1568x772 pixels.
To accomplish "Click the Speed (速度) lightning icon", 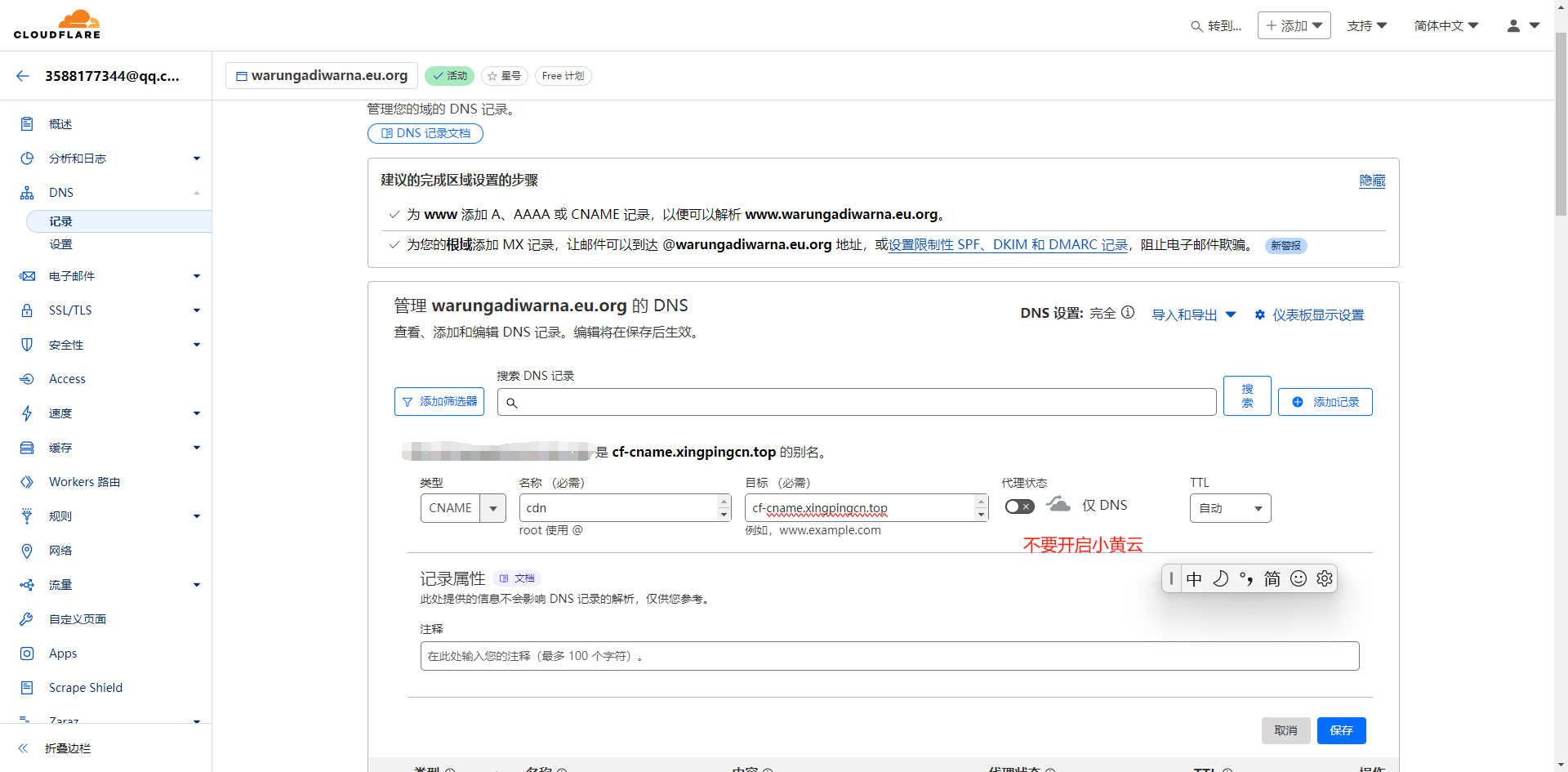I will [x=27, y=413].
